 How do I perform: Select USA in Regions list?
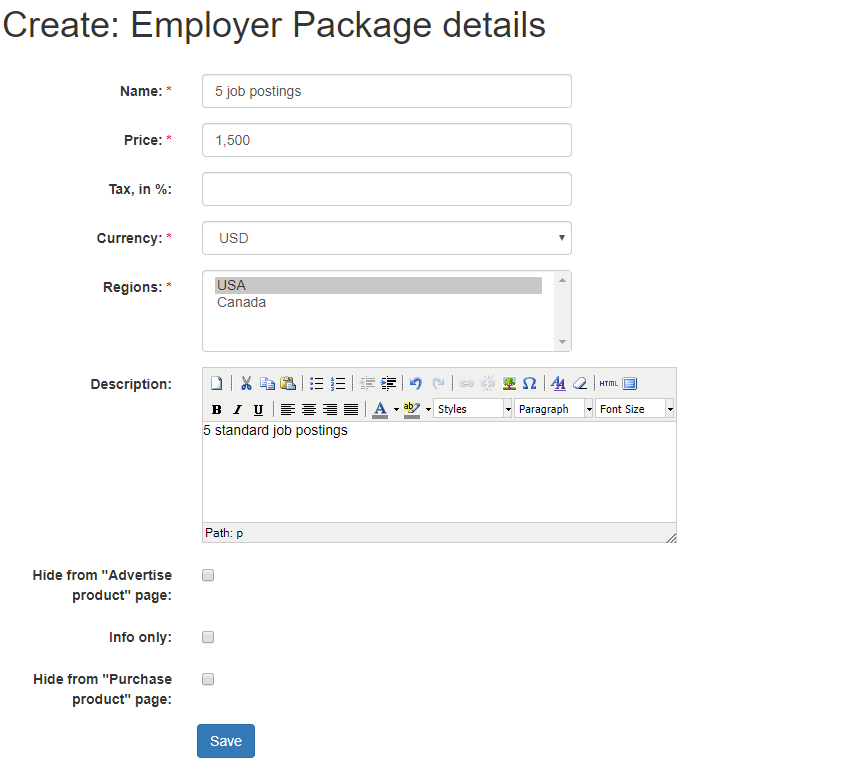coord(378,285)
